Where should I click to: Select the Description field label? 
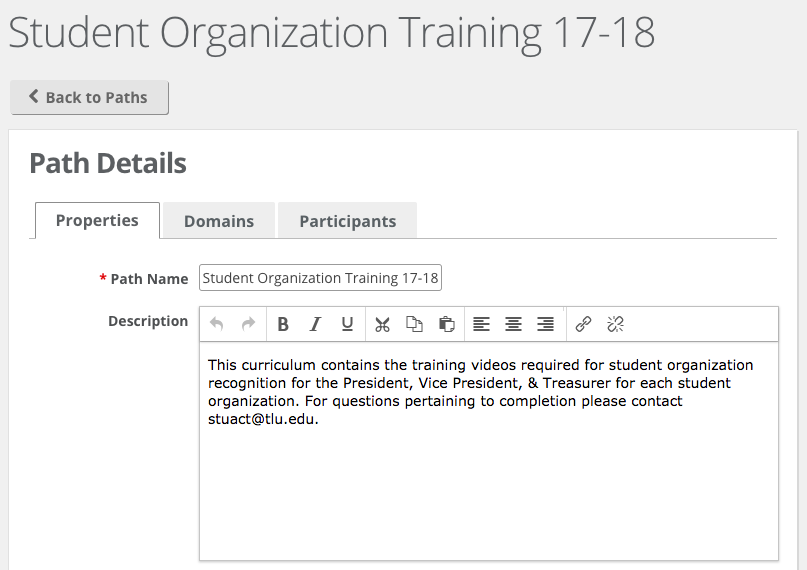click(148, 321)
